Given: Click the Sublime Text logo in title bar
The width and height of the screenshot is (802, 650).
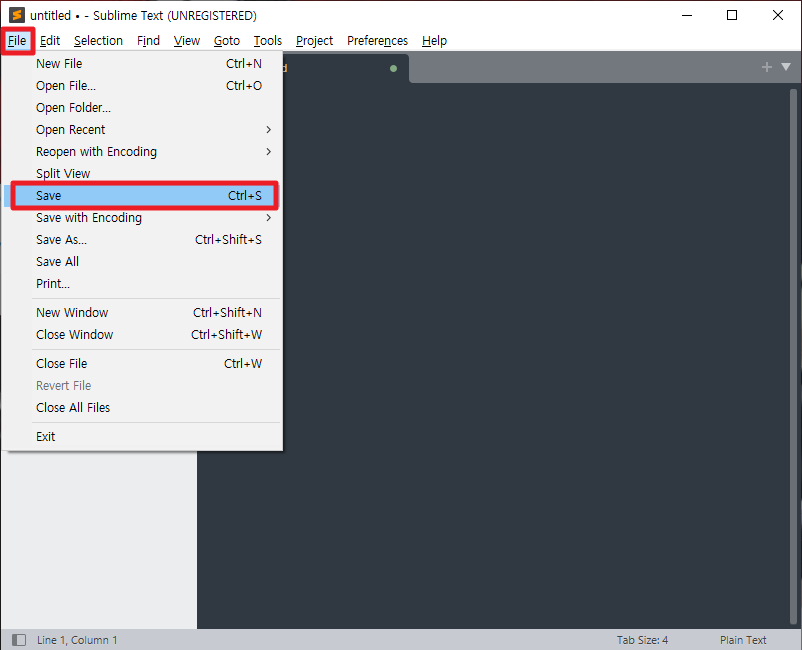Looking at the screenshot, I should pyautogui.click(x=16, y=15).
